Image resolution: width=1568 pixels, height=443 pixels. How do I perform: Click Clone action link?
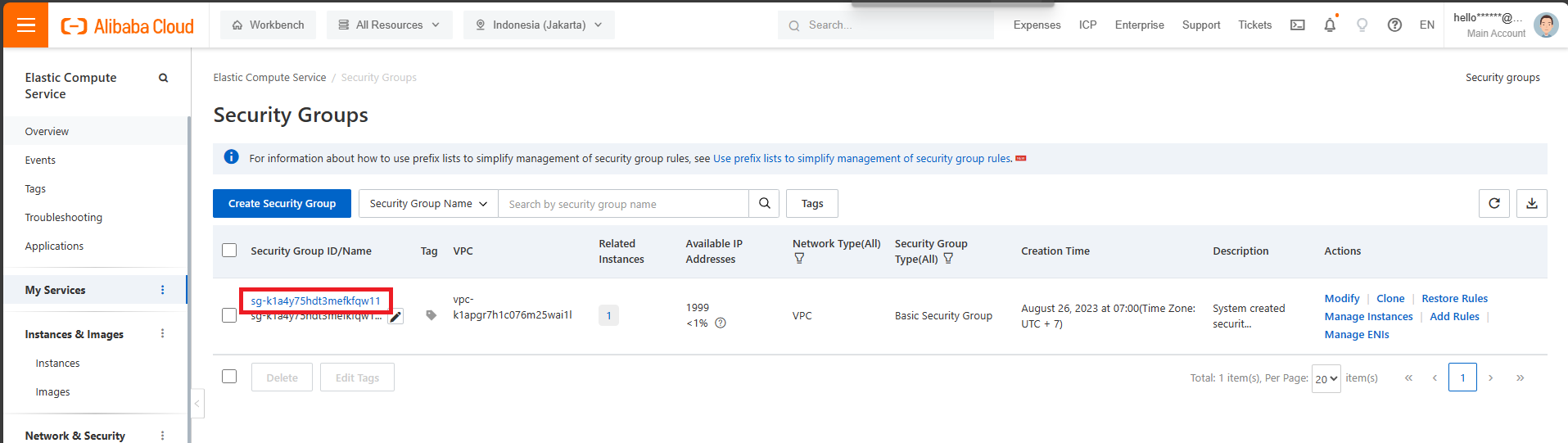point(1390,298)
